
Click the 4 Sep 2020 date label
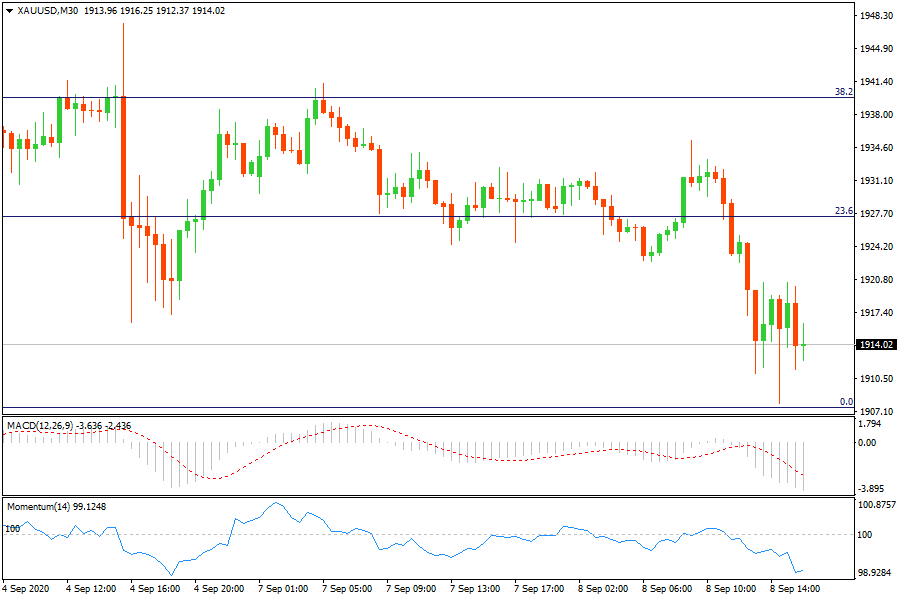[x=25, y=589]
